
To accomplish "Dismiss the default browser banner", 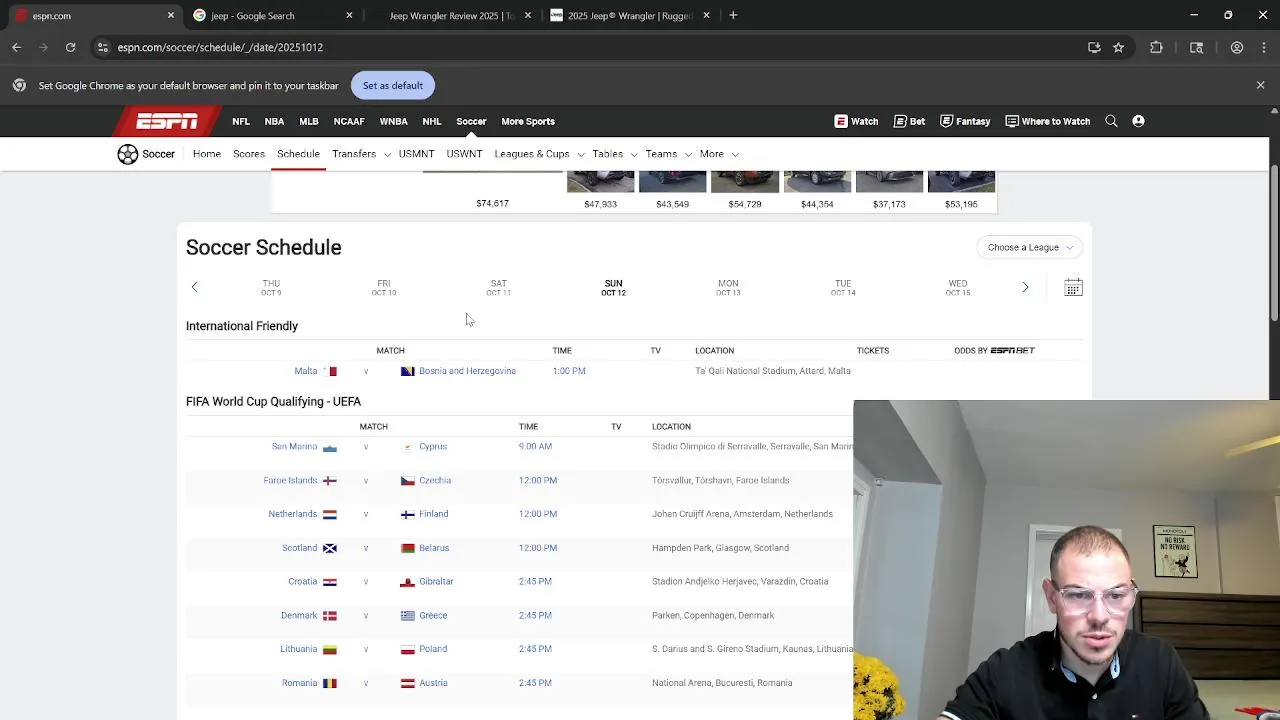I will click(x=1260, y=85).
